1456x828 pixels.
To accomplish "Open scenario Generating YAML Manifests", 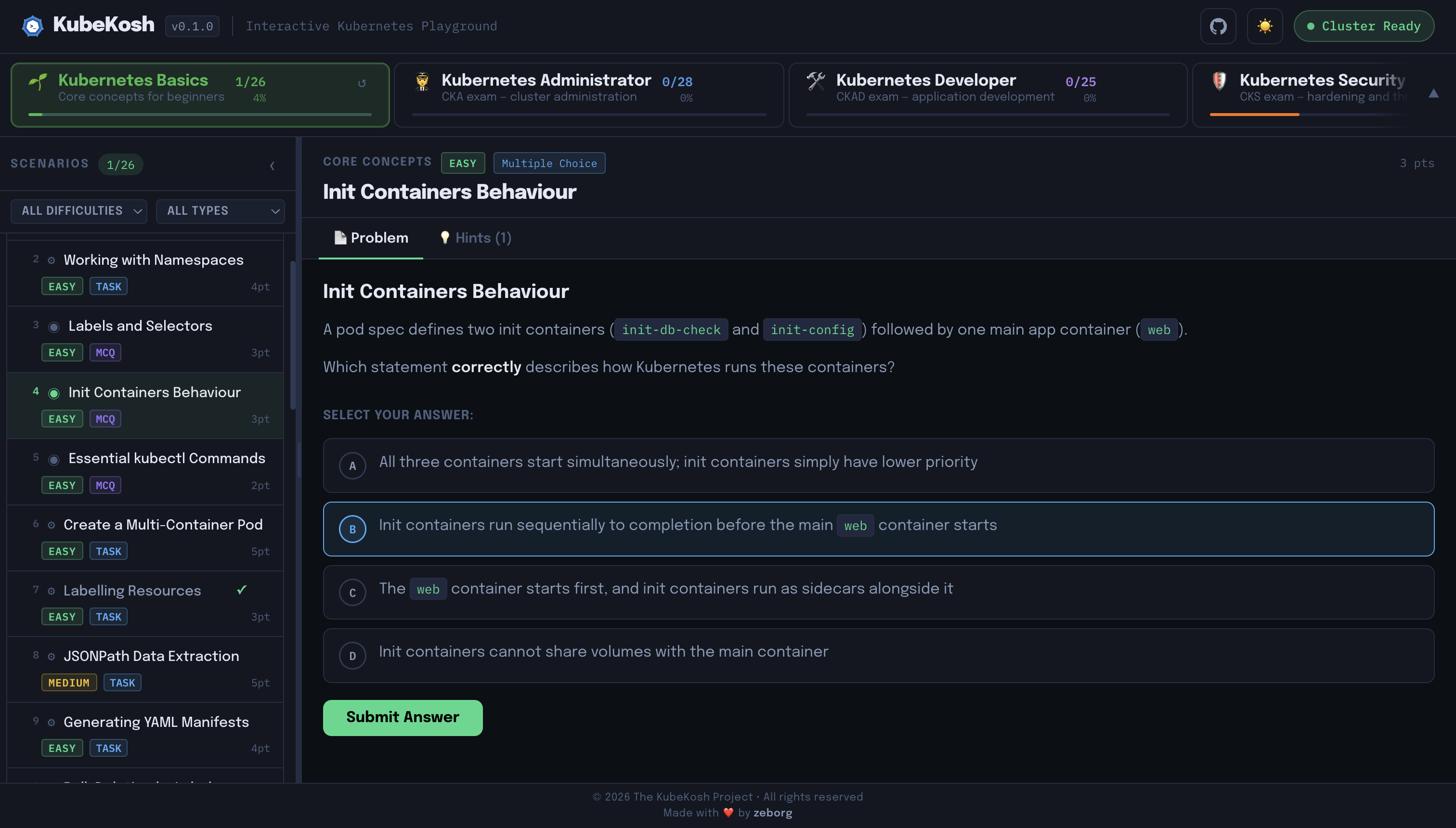I will coord(145,735).
